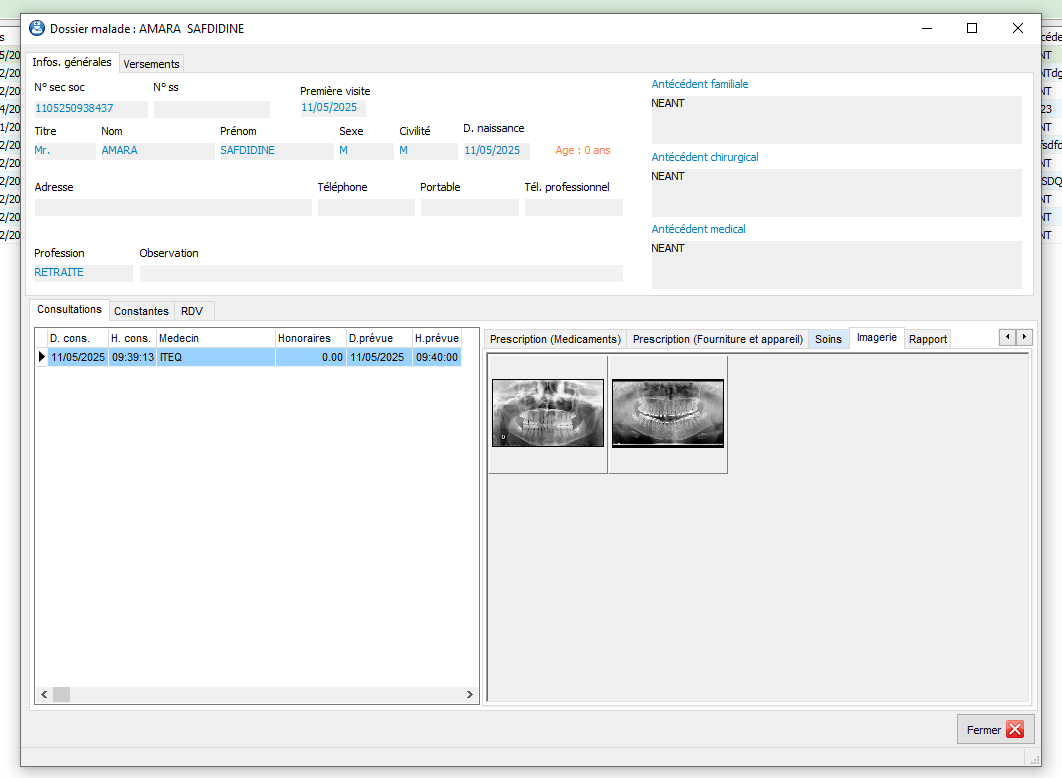
Task: Open the second panoramic X-ray thumbnail
Action: coord(668,413)
